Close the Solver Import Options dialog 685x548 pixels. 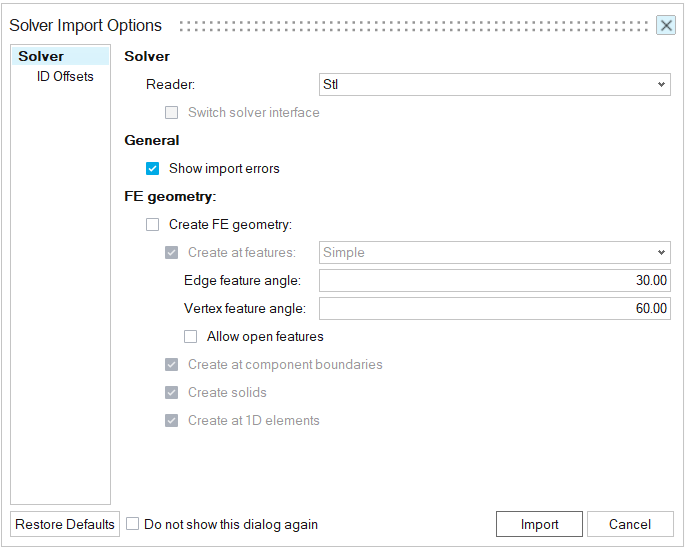click(666, 25)
